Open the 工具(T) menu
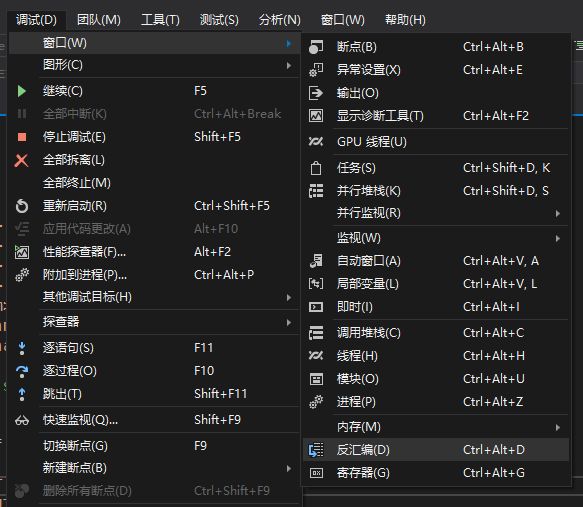The width and height of the screenshot is (583, 507). coord(160,20)
